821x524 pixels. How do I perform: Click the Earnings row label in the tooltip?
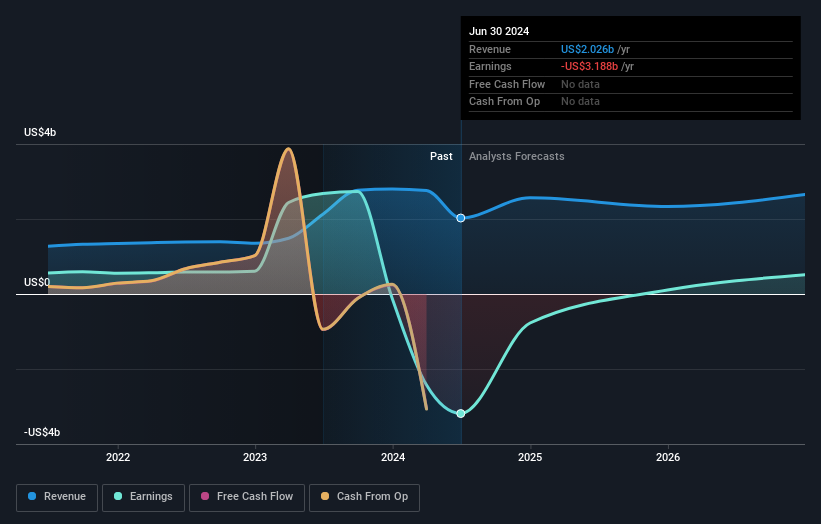click(490, 66)
